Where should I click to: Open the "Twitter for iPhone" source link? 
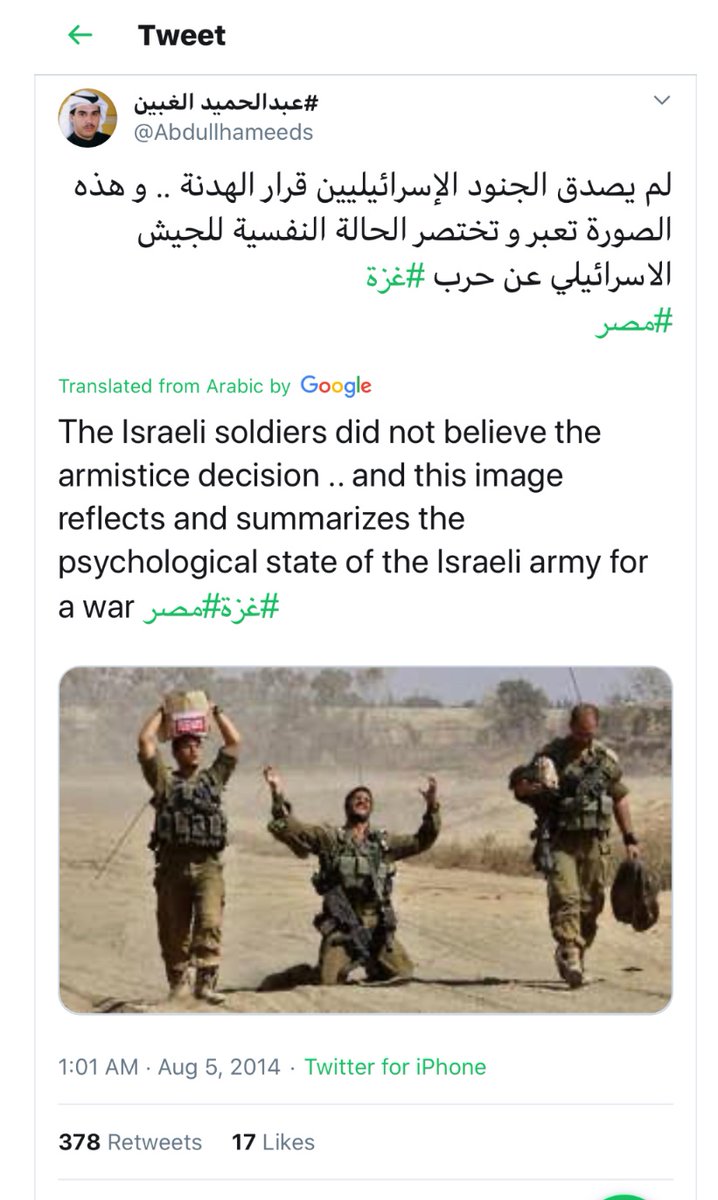click(x=395, y=1067)
